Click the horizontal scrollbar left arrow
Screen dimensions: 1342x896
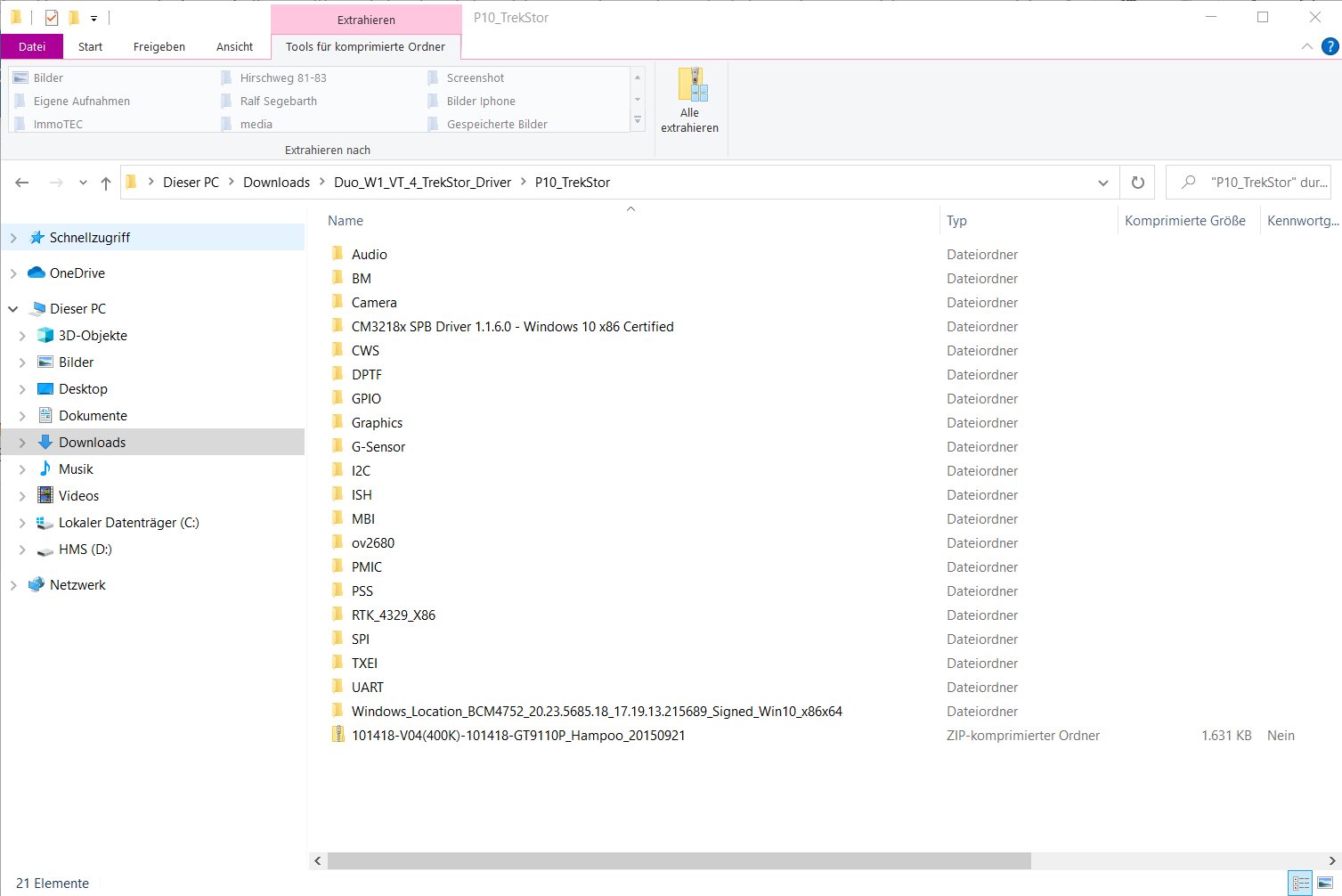pyautogui.click(x=318, y=861)
